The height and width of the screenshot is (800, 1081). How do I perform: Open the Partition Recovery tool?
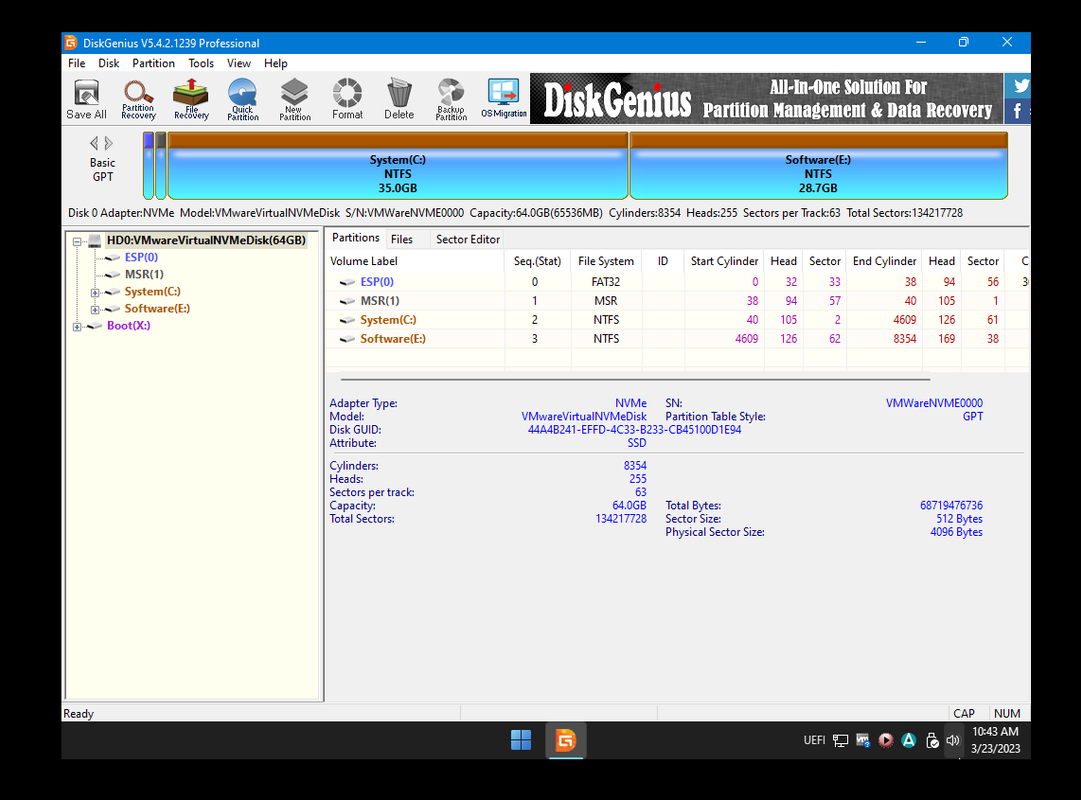point(138,99)
